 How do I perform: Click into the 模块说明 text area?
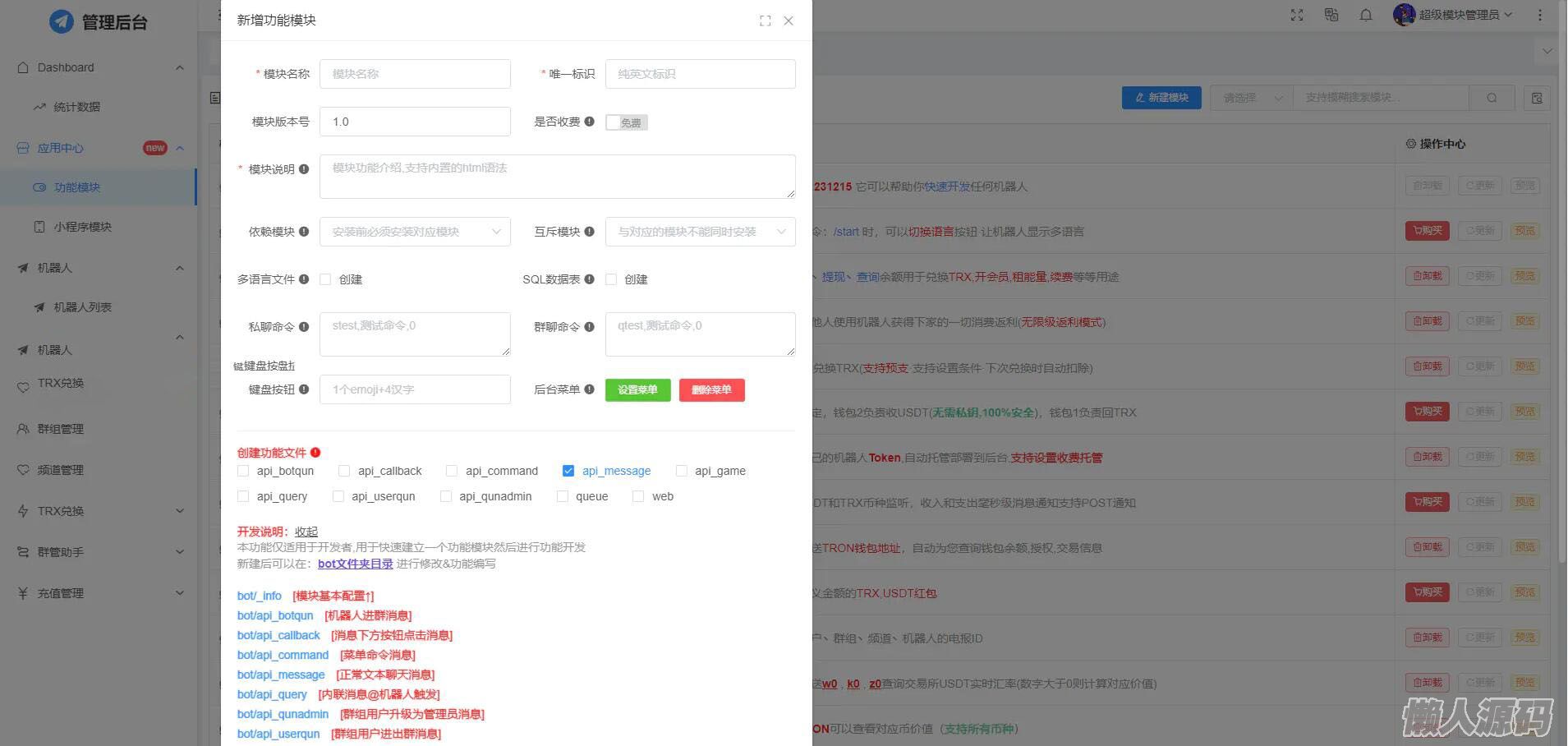(558, 177)
